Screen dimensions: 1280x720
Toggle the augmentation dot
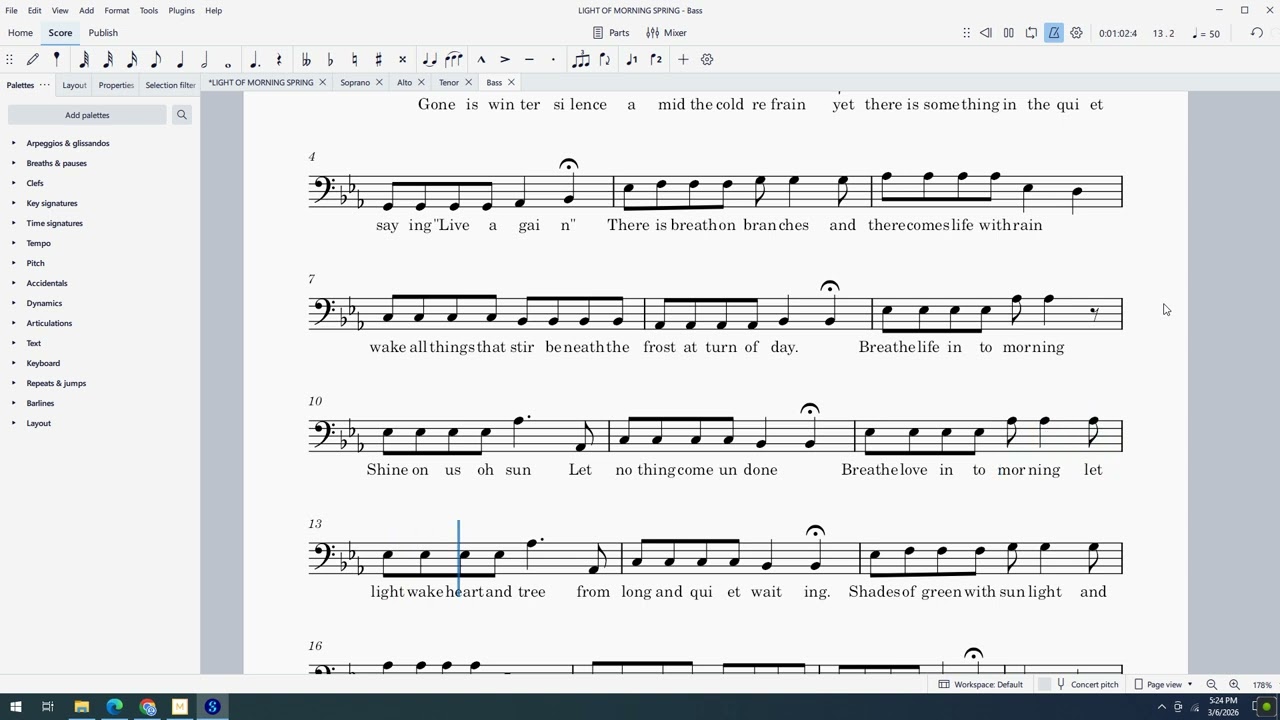point(255,60)
